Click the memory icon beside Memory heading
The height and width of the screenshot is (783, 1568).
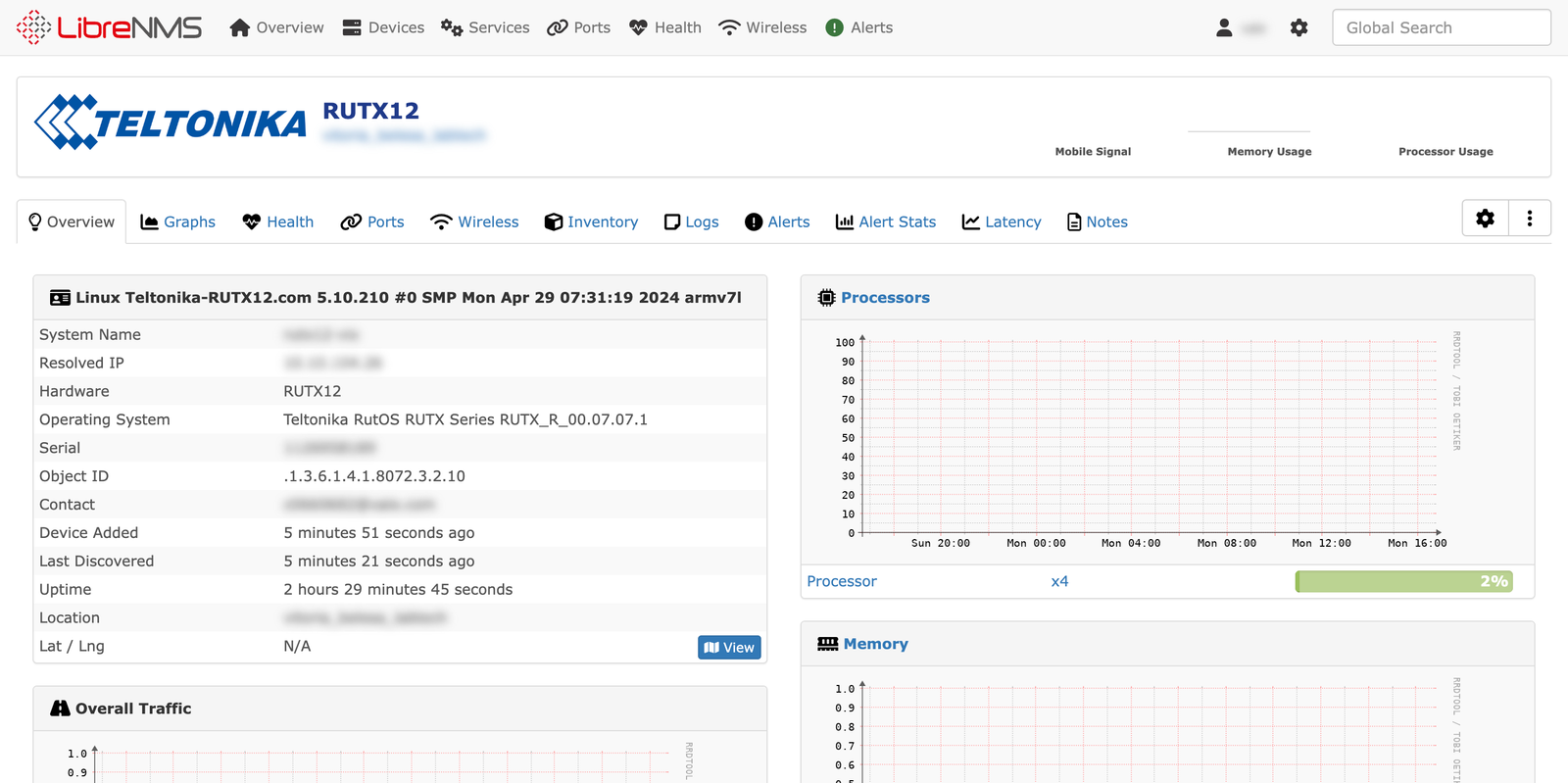click(x=828, y=644)
